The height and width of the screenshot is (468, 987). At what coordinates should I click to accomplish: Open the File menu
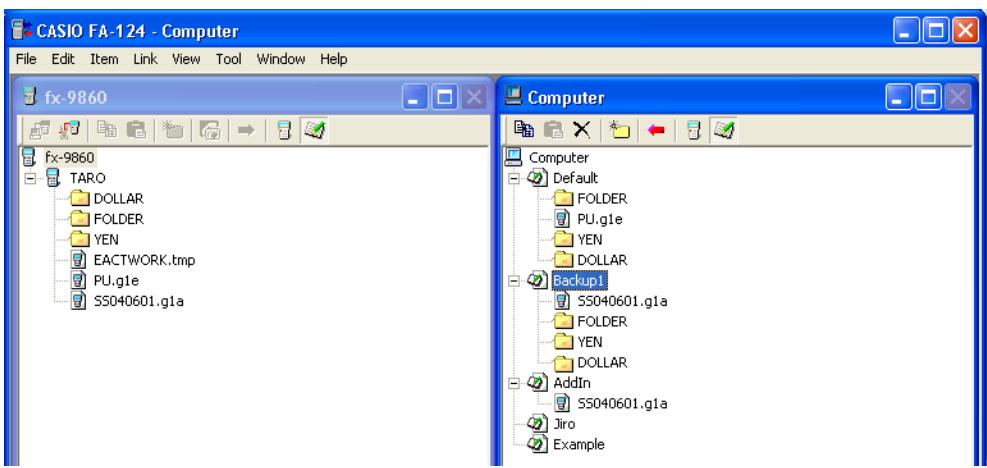click(x=26, y=59)
